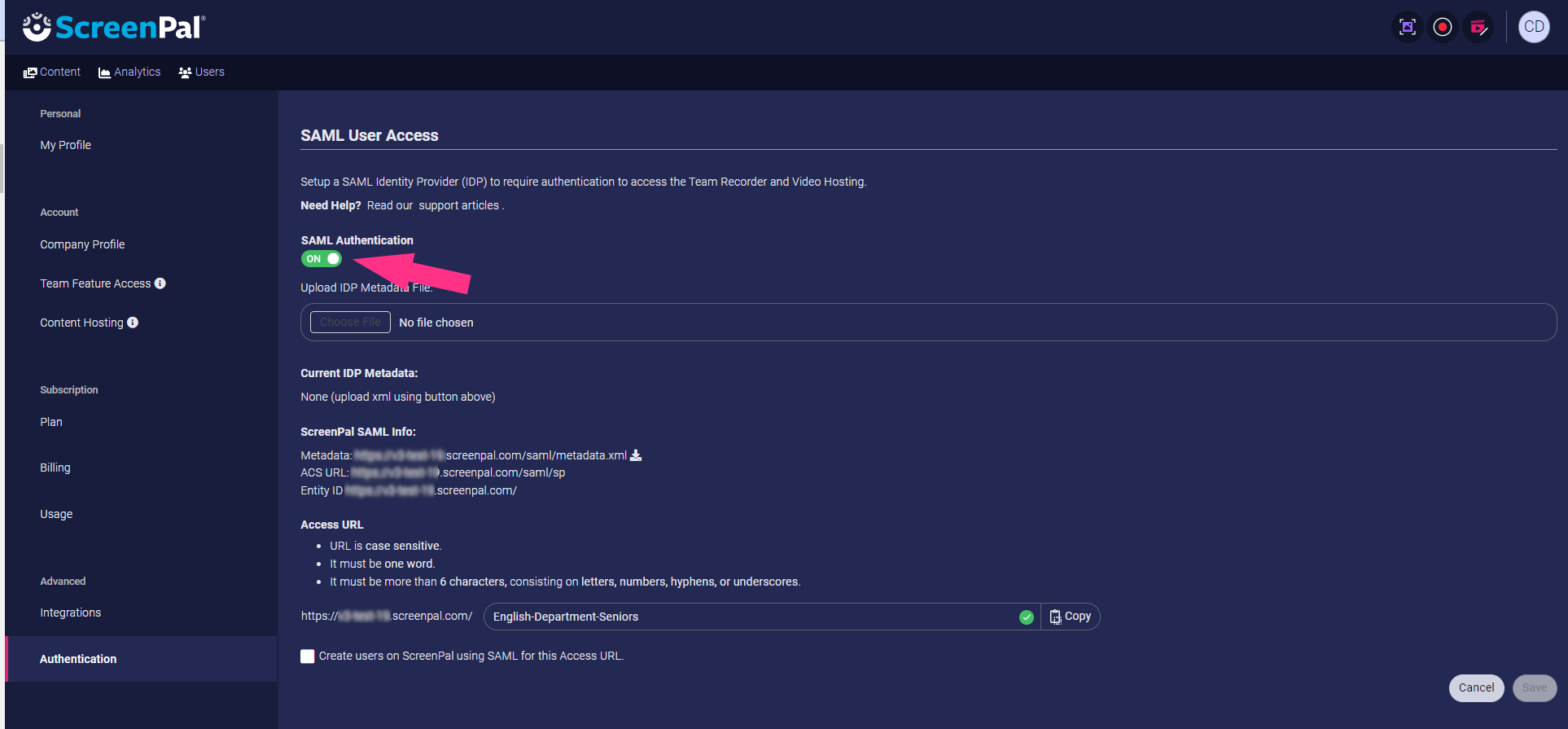Launch the screen recorder icon

[1443, 27]
